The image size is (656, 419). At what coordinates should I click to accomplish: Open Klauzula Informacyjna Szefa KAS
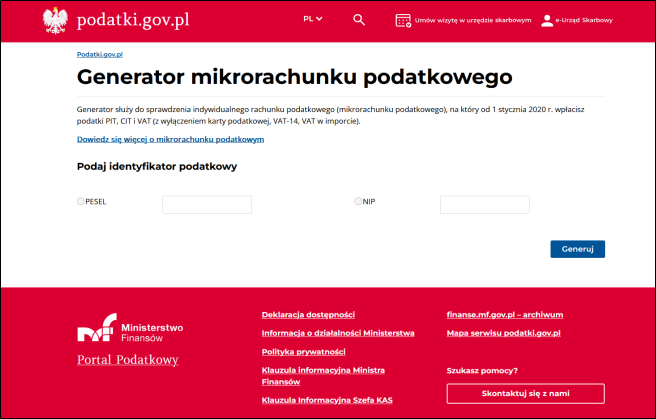tap(327, 400)
